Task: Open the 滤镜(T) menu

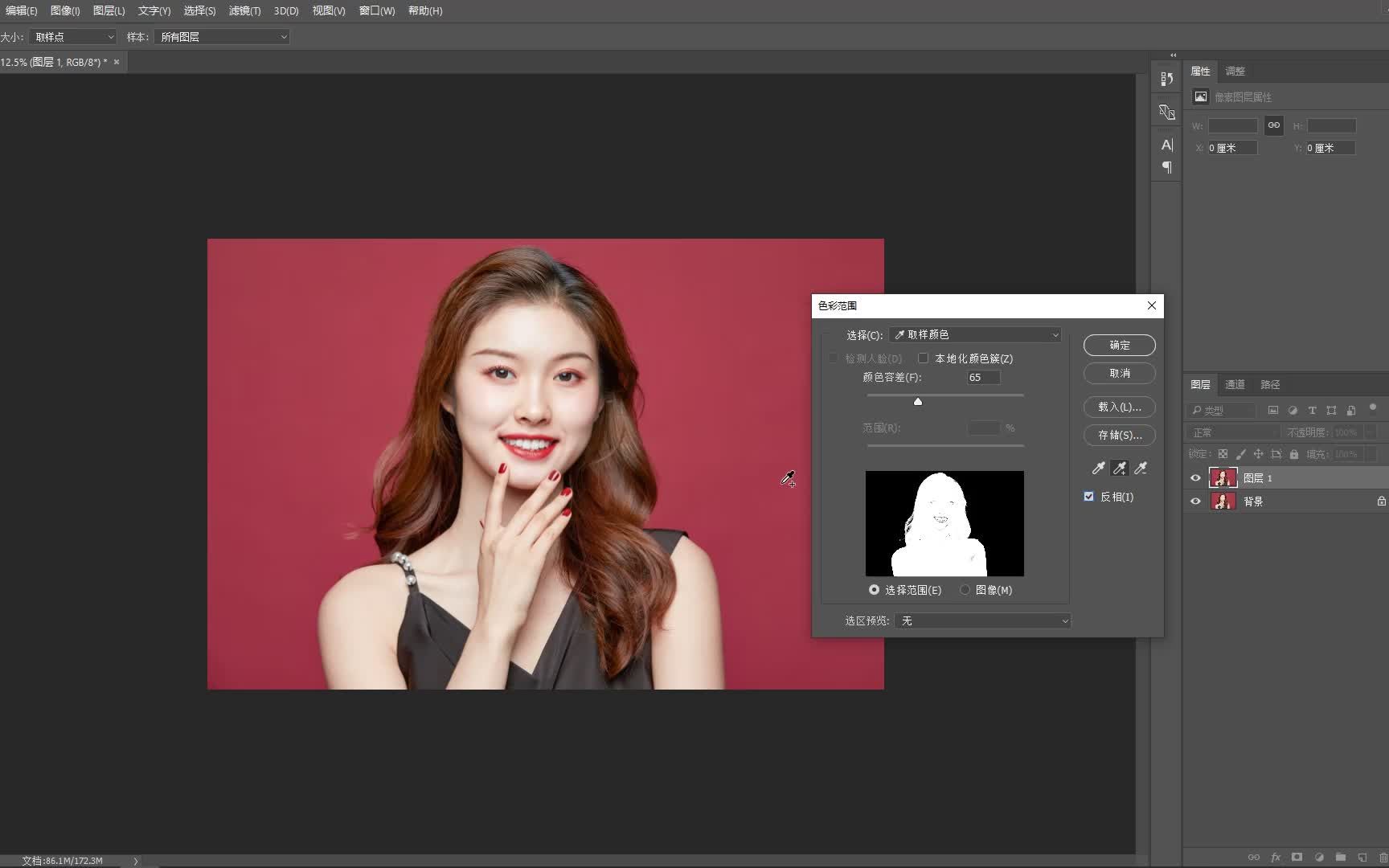Action: coord(244,10)
